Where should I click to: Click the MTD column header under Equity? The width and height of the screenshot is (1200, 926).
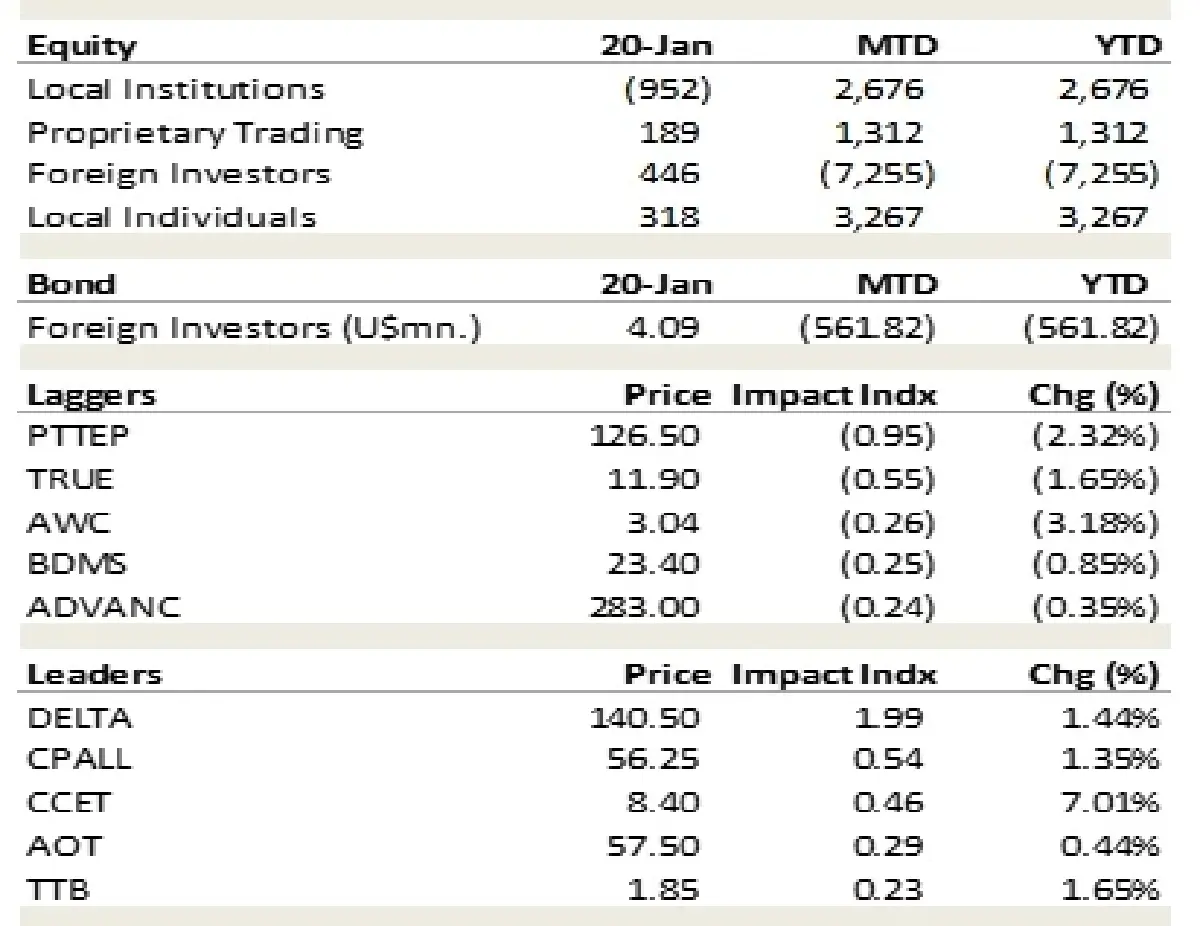click(897, 46)
